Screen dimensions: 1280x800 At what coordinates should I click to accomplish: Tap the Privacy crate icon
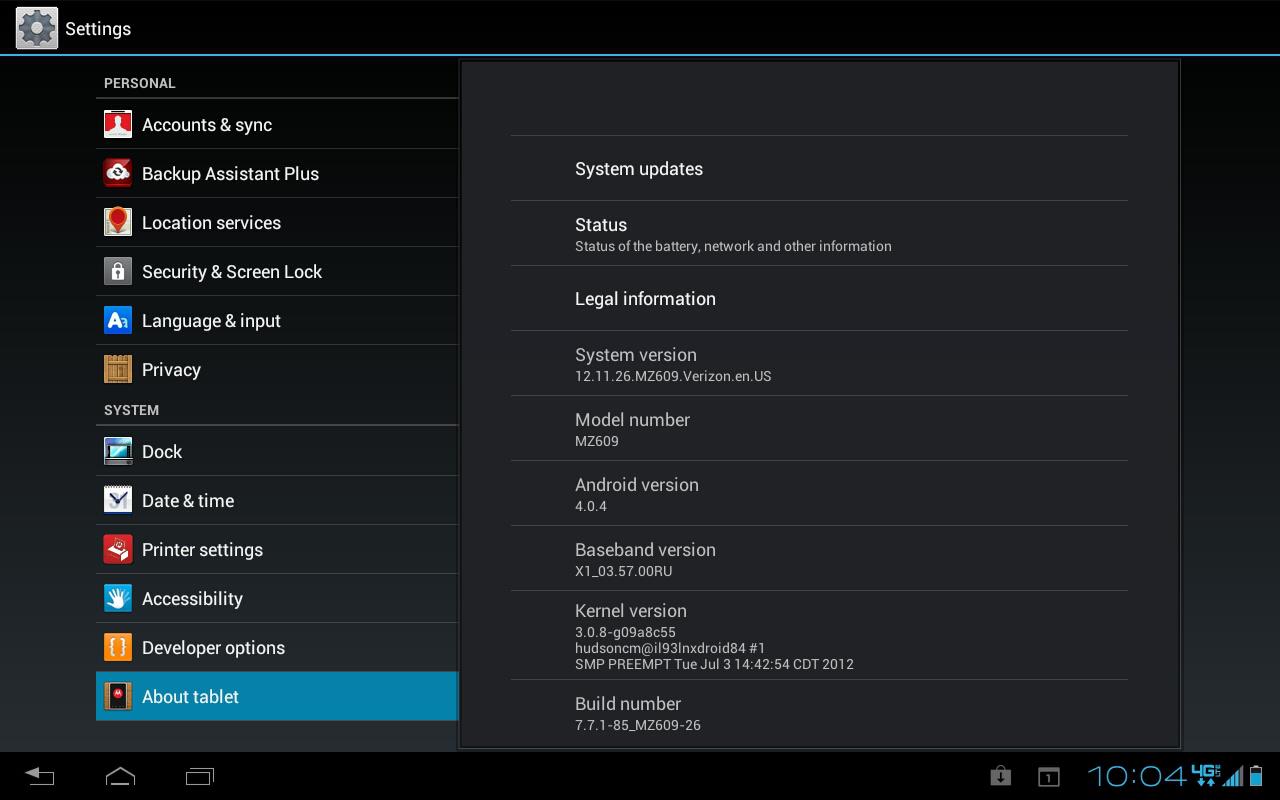[118, 369]
